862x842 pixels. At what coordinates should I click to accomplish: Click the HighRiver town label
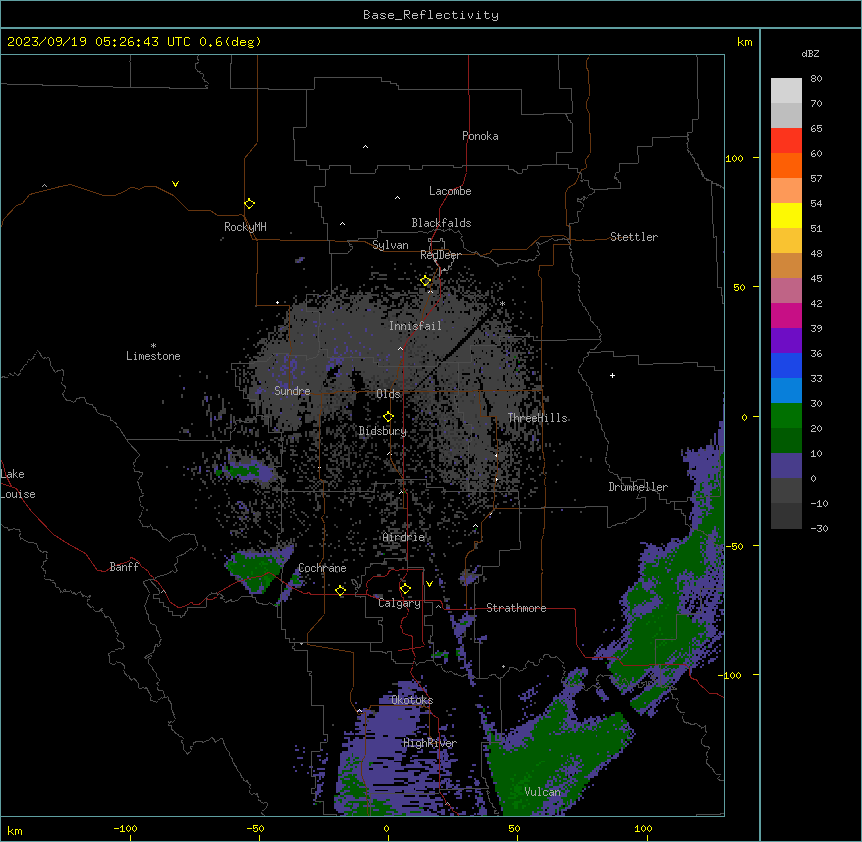tap(430, 743)
